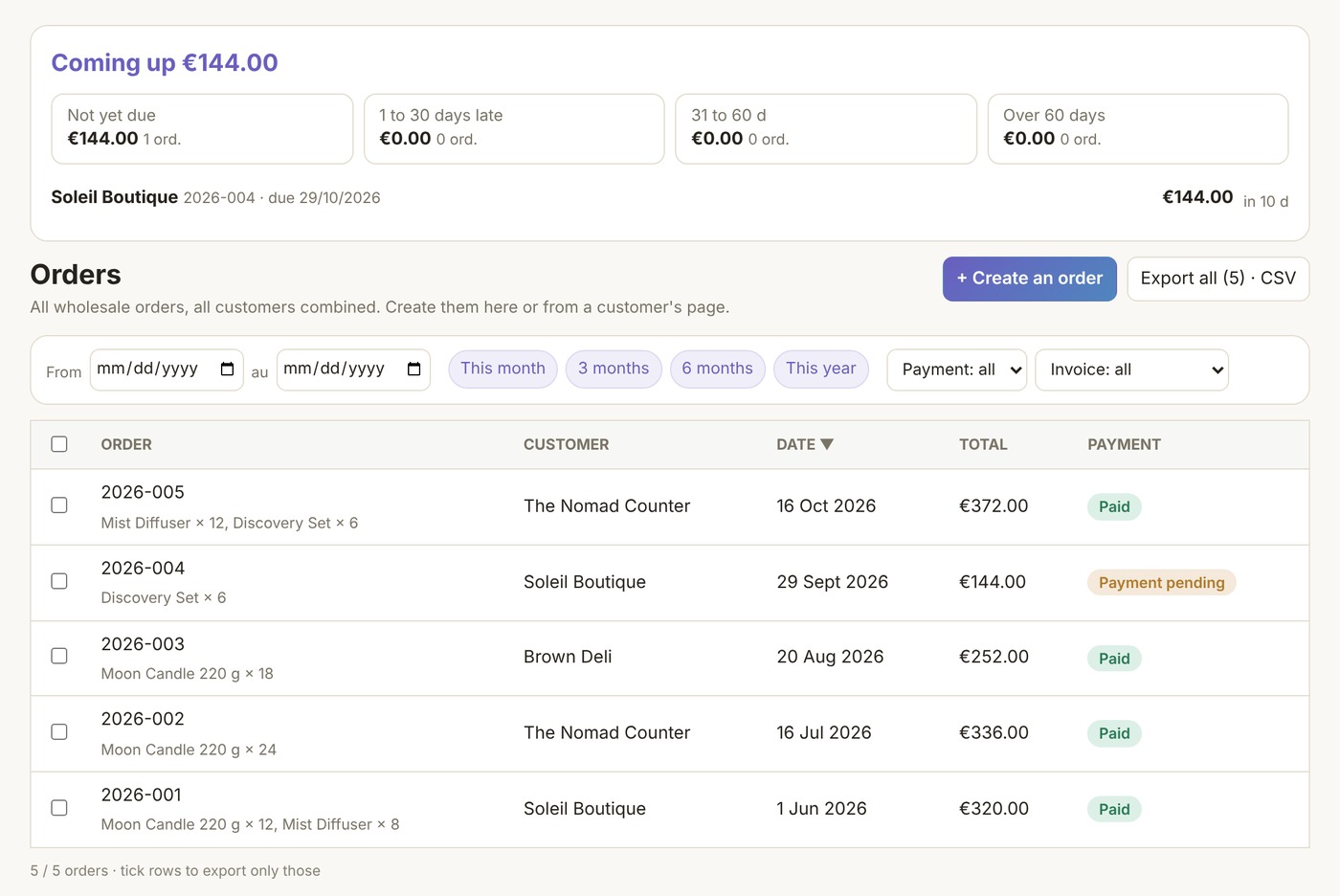Tick the checkbox for order 2026-005
The height and width of the screenshot is (896, 1340).
click(59, 505)
